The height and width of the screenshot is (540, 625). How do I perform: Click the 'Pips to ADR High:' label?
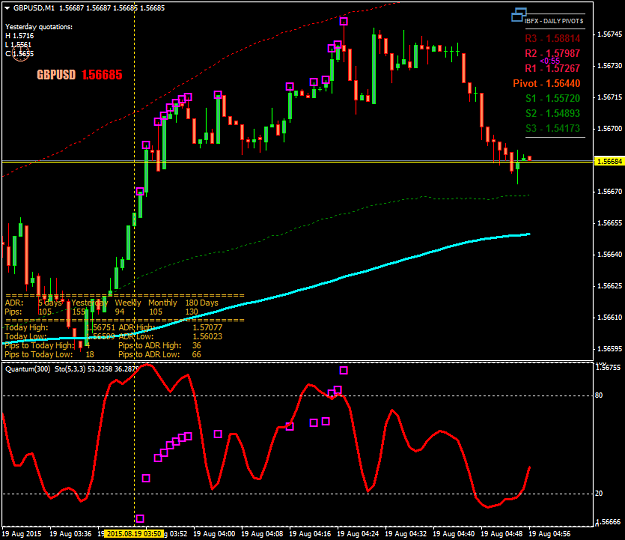tap(150, 345)
